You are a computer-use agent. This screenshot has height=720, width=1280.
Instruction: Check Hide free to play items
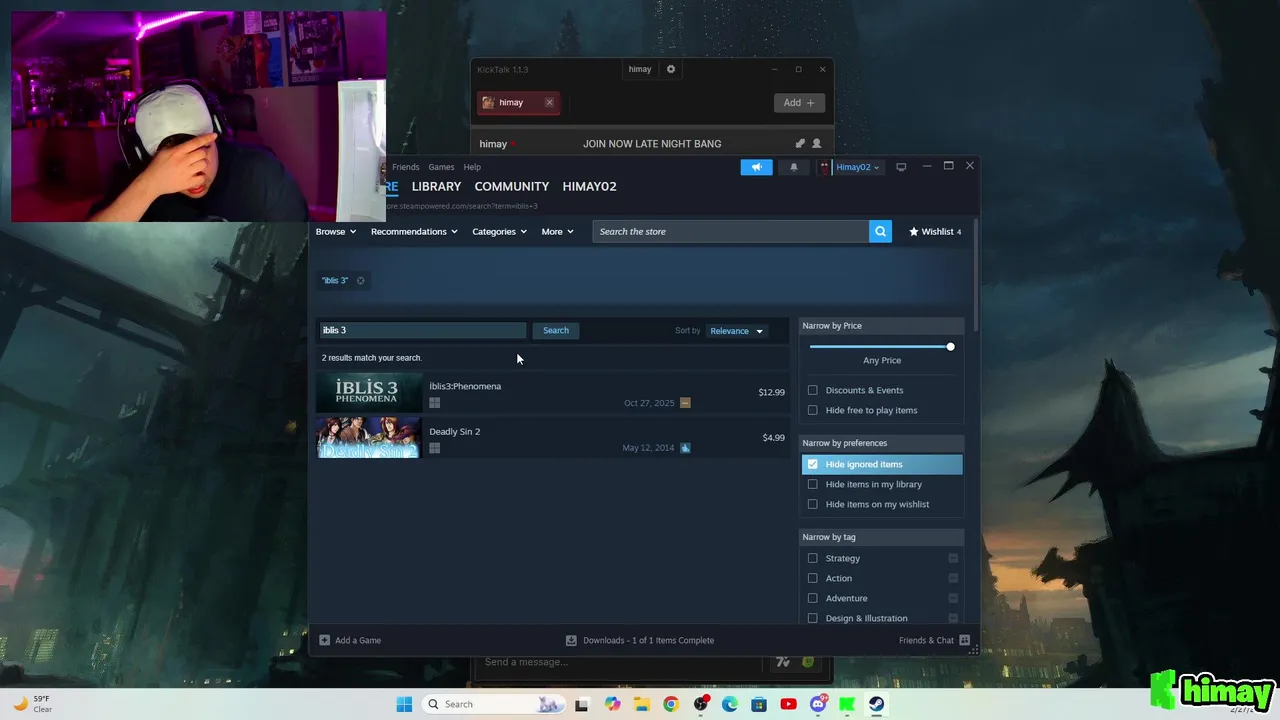click(812, 410)
